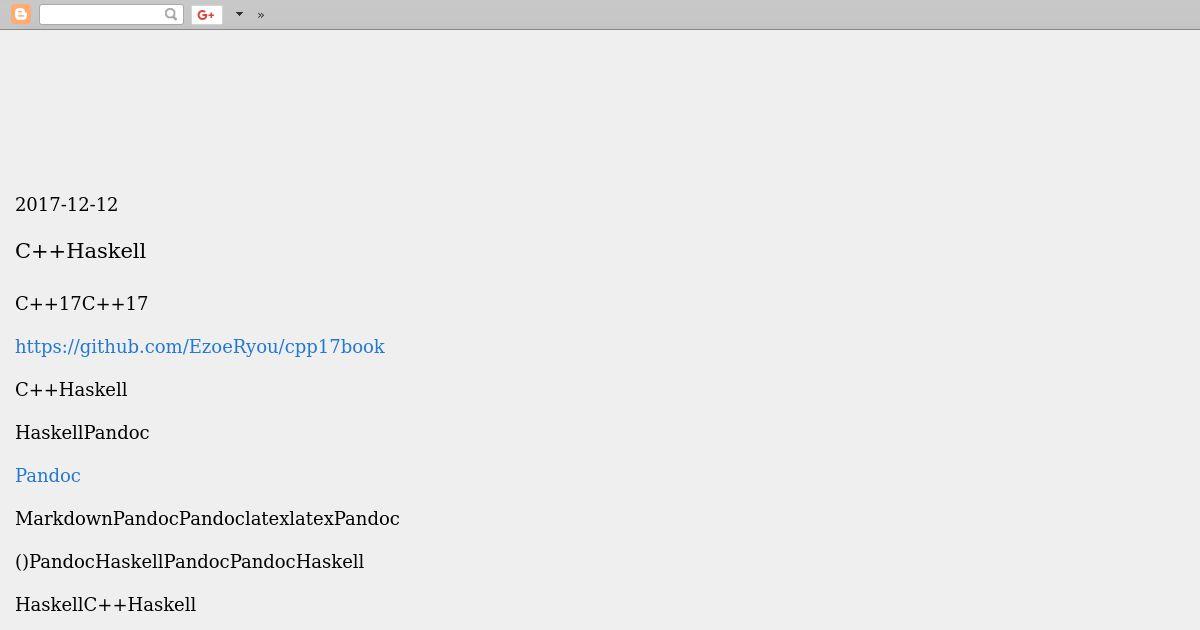
Task: Click the C++17C++17 paragraph text
Action: click(81, 304)
